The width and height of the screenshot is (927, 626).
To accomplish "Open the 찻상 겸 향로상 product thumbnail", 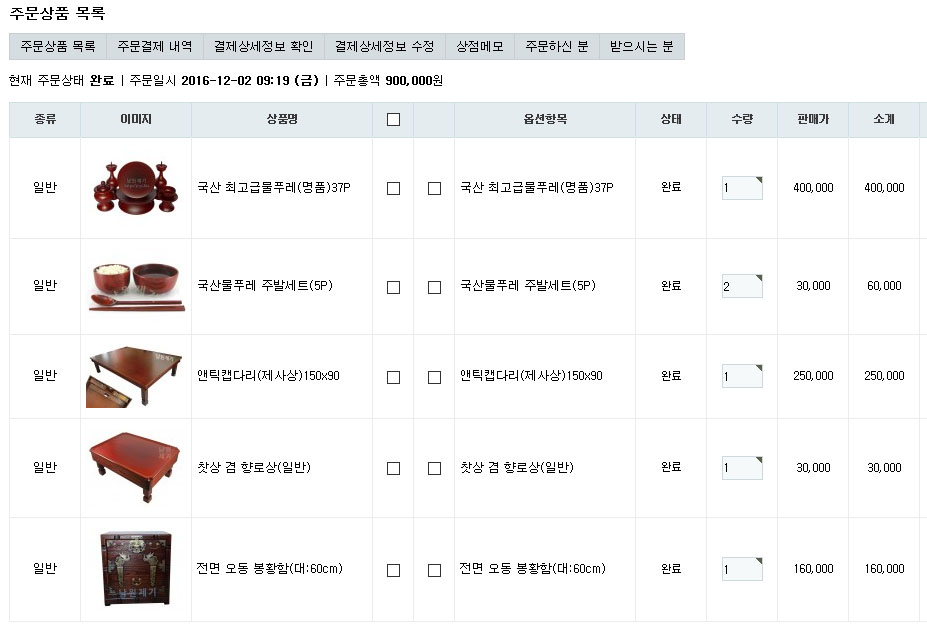I will coord(135,467).
